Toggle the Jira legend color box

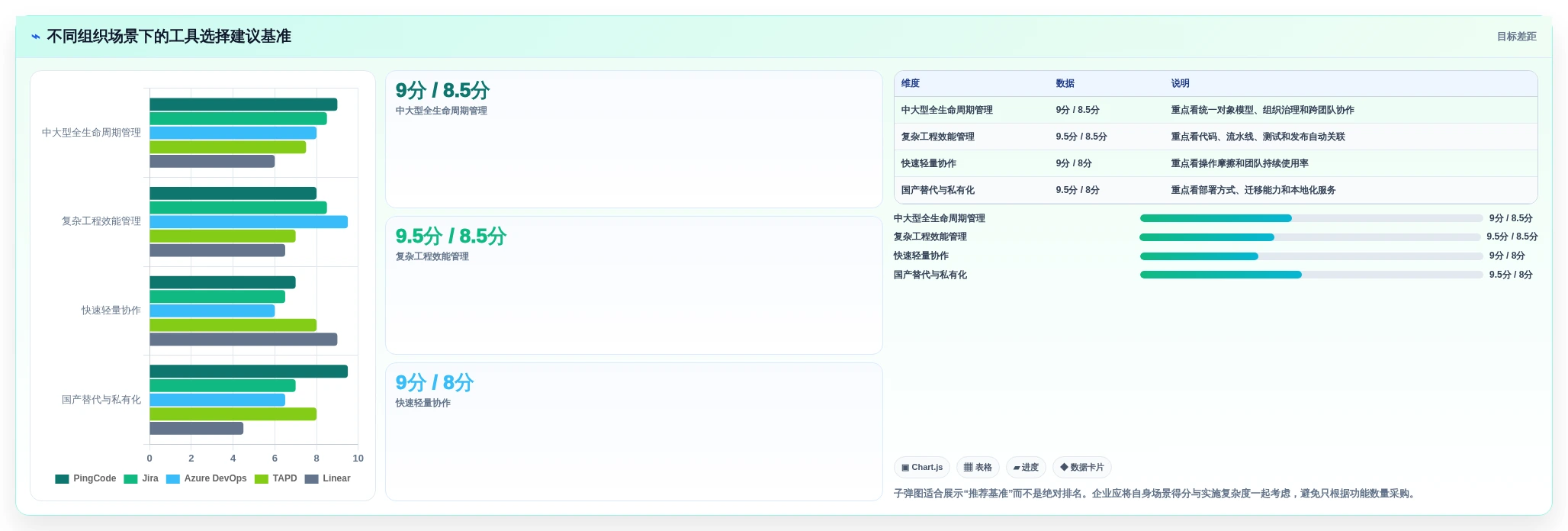click(130, 479)
